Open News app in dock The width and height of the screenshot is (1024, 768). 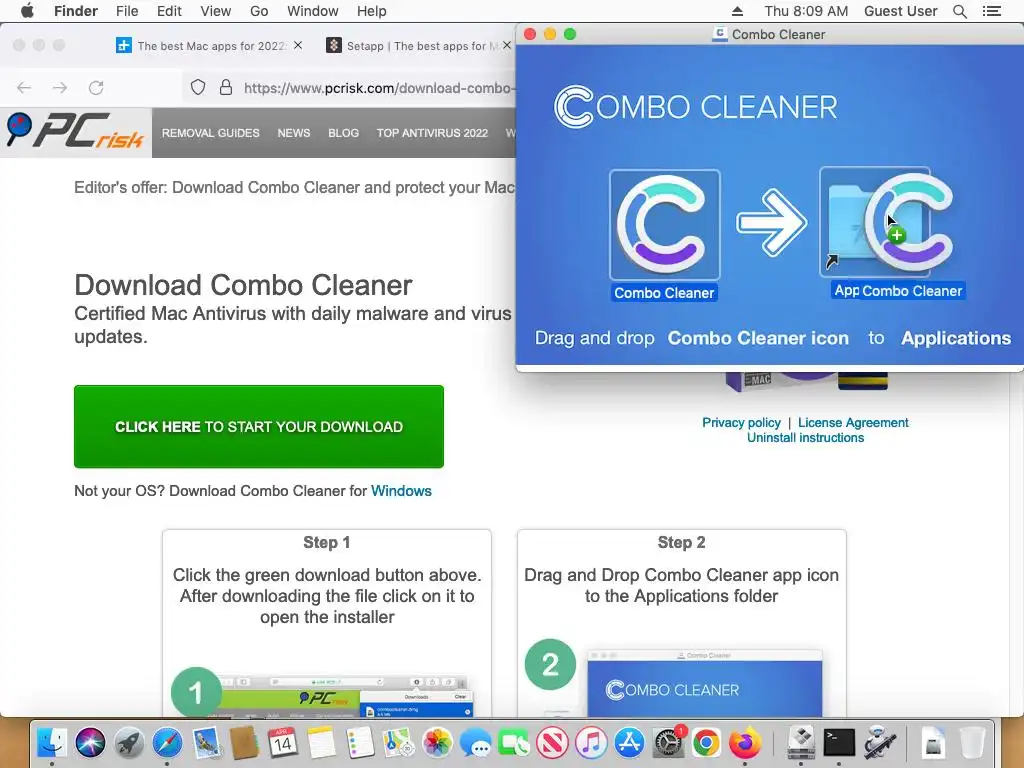(552, 743)
